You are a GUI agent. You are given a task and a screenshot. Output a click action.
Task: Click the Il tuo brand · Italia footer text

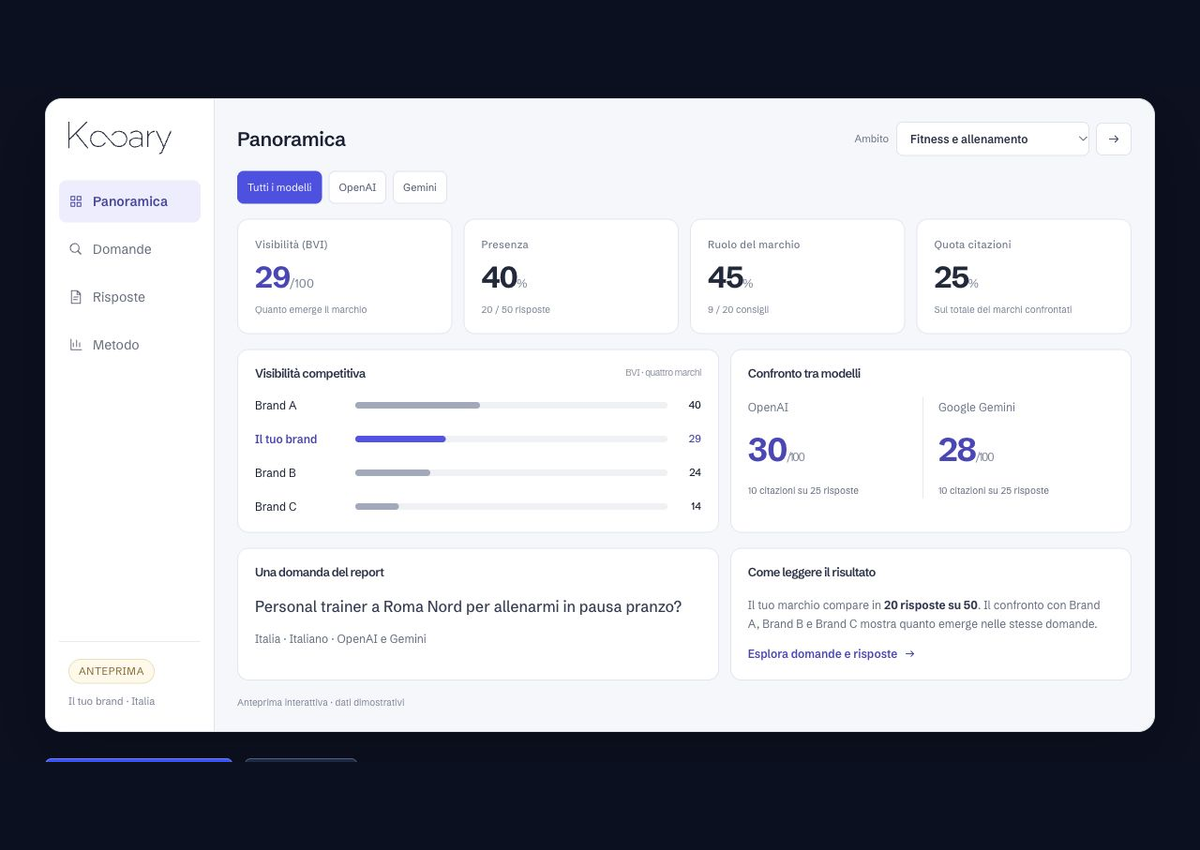pyautogui.click(x=111, y=701)
